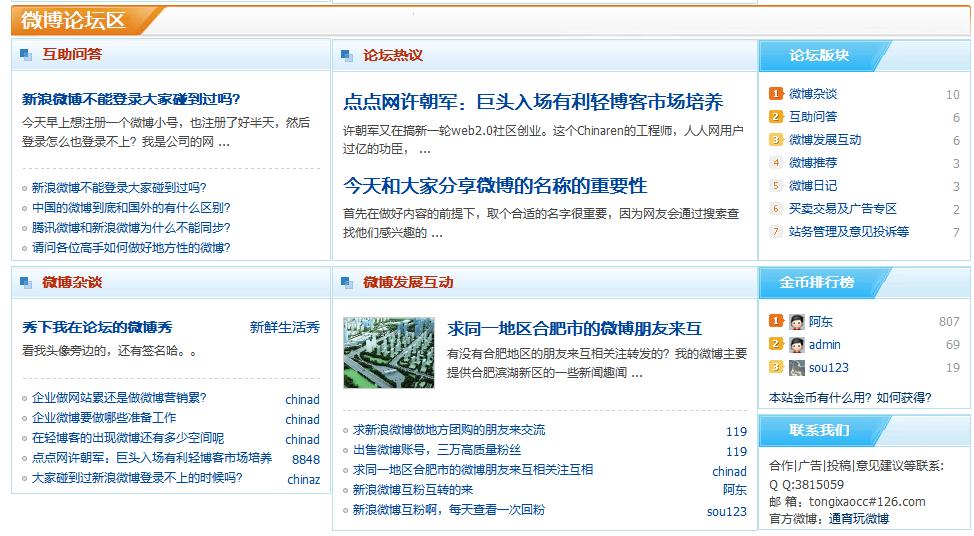Click the 新鲜生活秀 author link
Image resolution: width=974 pixels, height=536 pixels.
coord(284,327)
